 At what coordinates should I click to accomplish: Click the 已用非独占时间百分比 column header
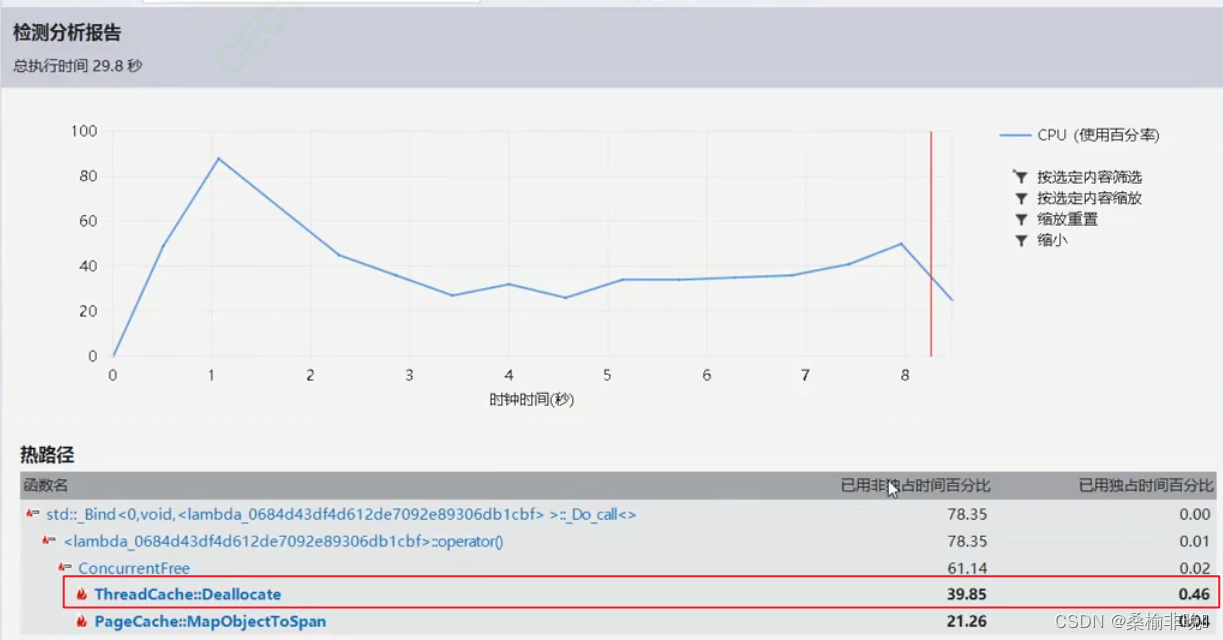pos(915,486)
